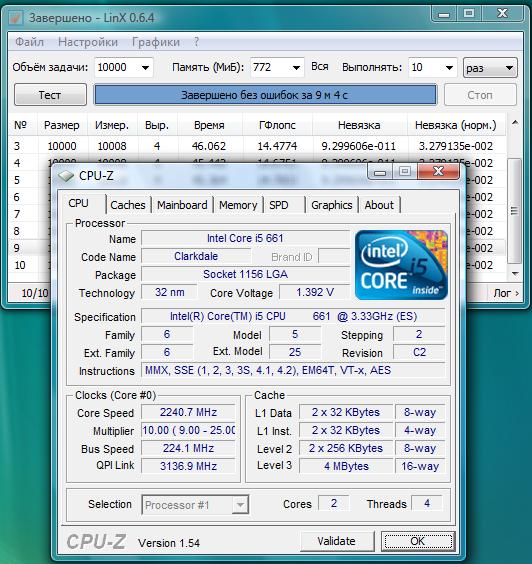Image resolution: width=532 pixels, height=564 pixels.
Task: Open the Лог panel expander
Action: [x=506, y=293]
